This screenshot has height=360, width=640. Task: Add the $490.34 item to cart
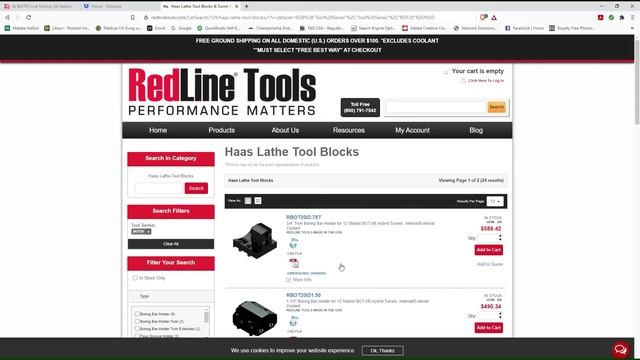click(x=489, y=328)
